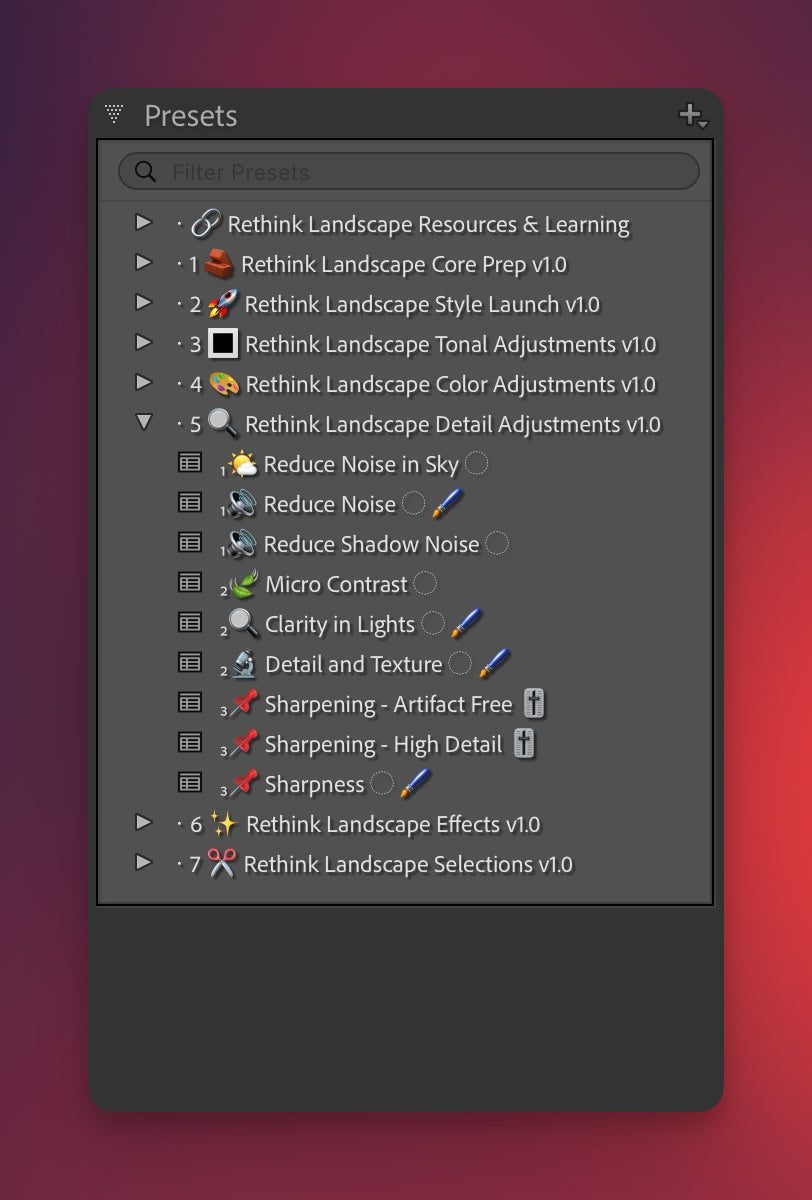
Task: Click preset list icon of Sharpness row
Action: coord(190,782)
